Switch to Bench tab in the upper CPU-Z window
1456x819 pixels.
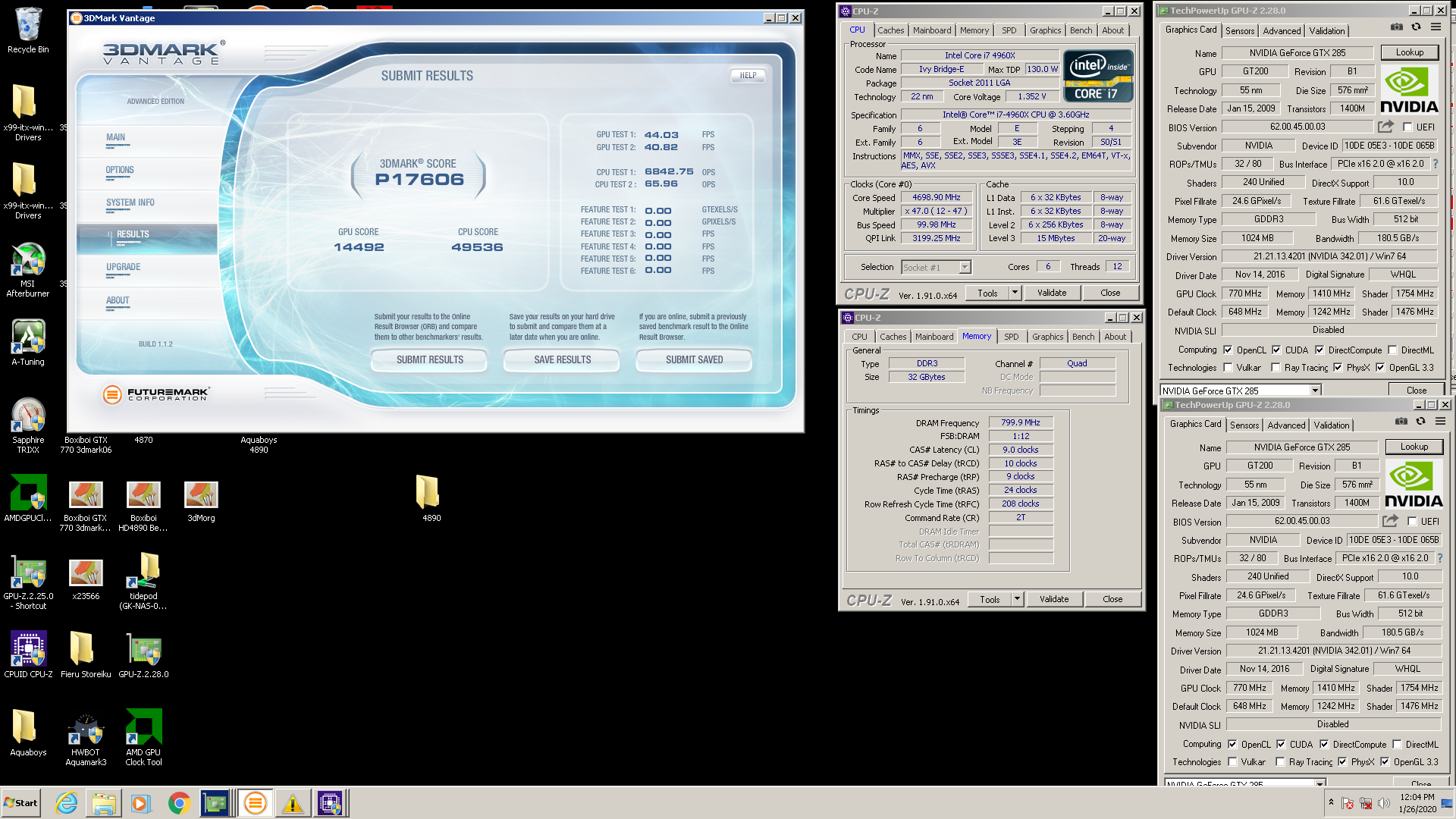click(x=1081, y=30)
